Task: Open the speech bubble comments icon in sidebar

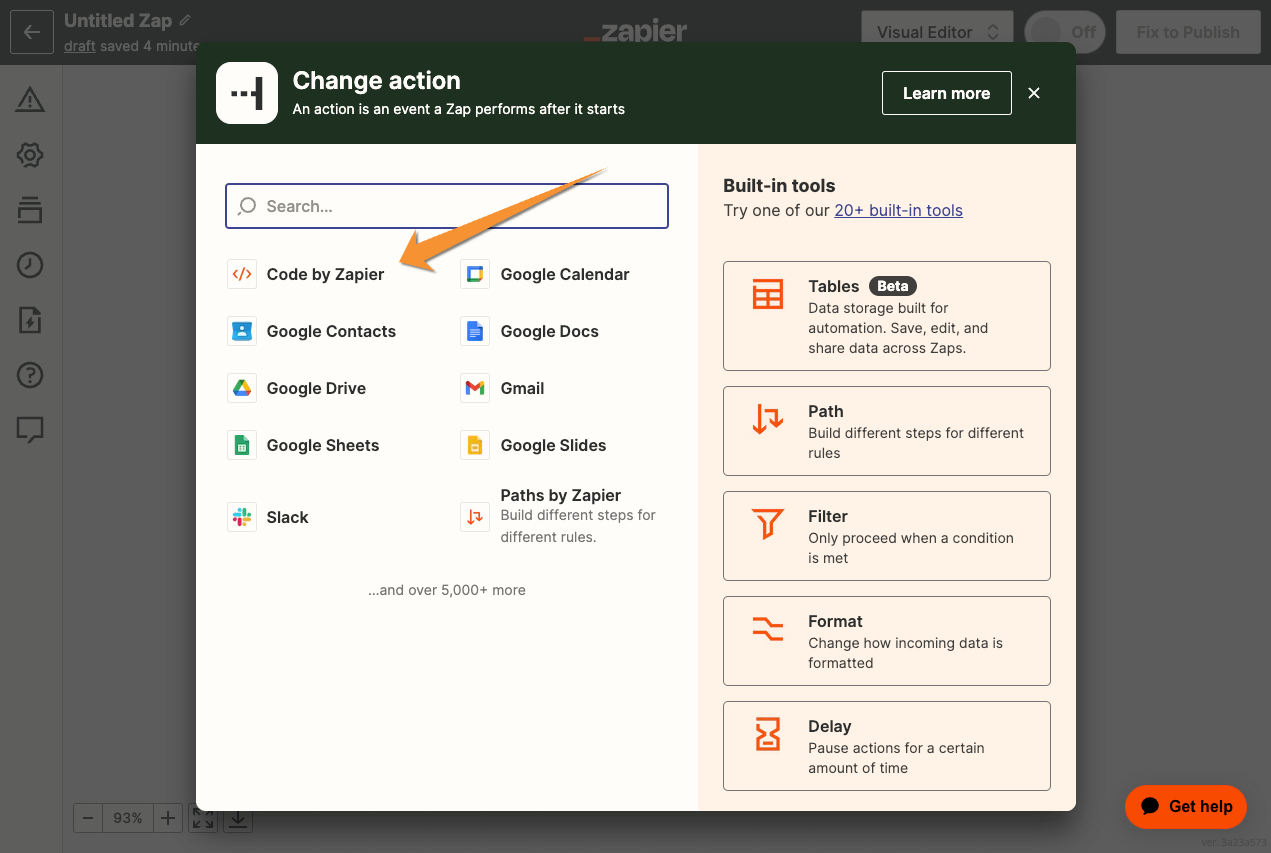Action: (30, 430)
